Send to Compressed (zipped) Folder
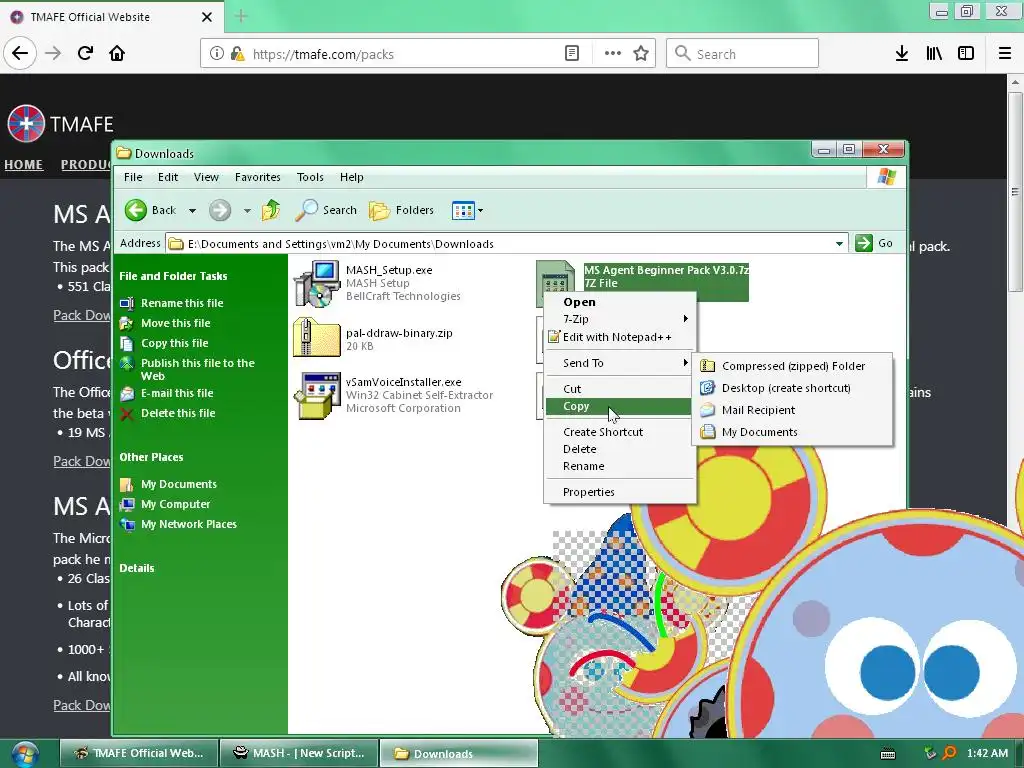 (x=792, y=366)
